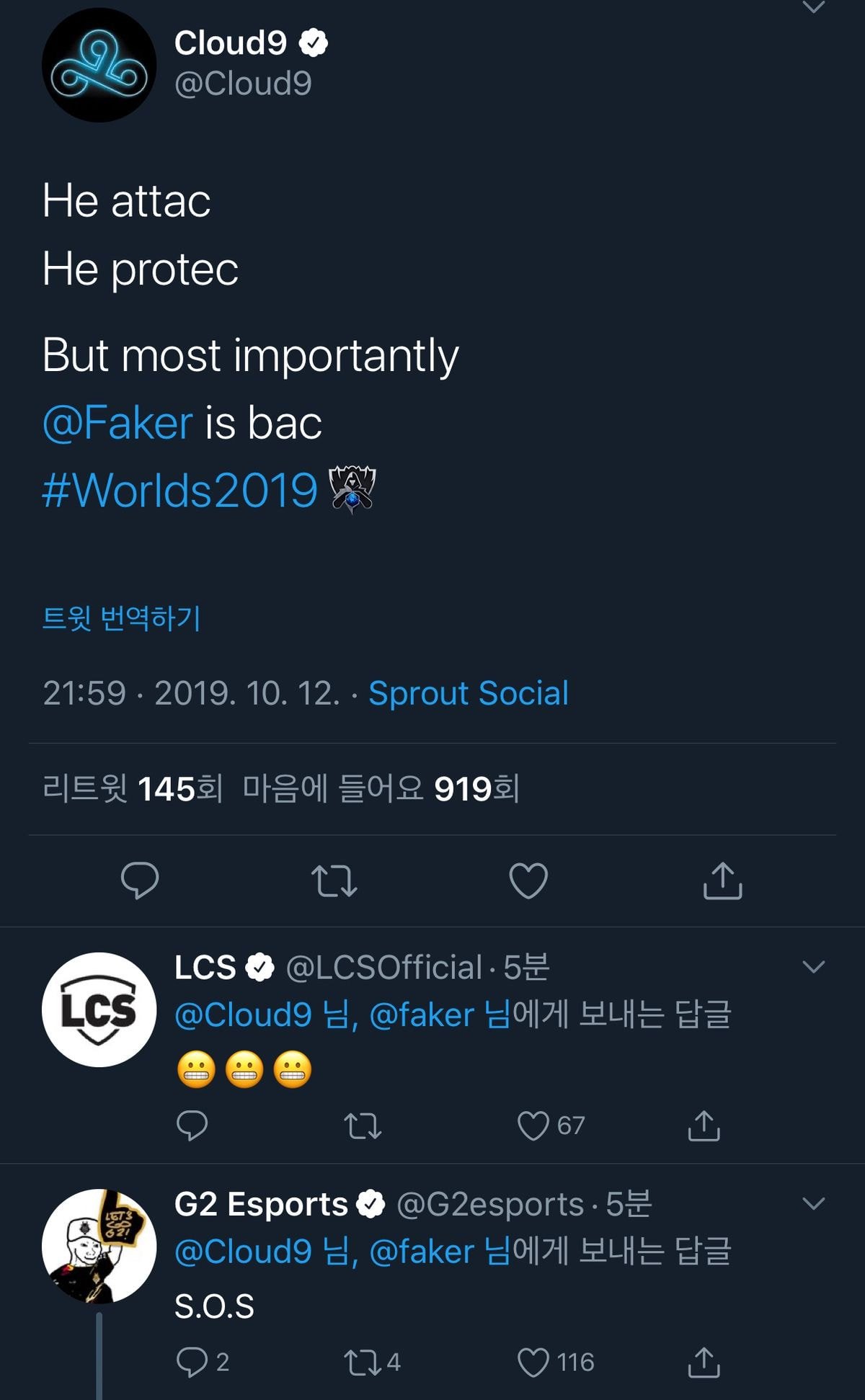Reply to G2 Esports S.O.S tweet
This screenshot has width=865, height=1400.
(x=192, y=1362)
